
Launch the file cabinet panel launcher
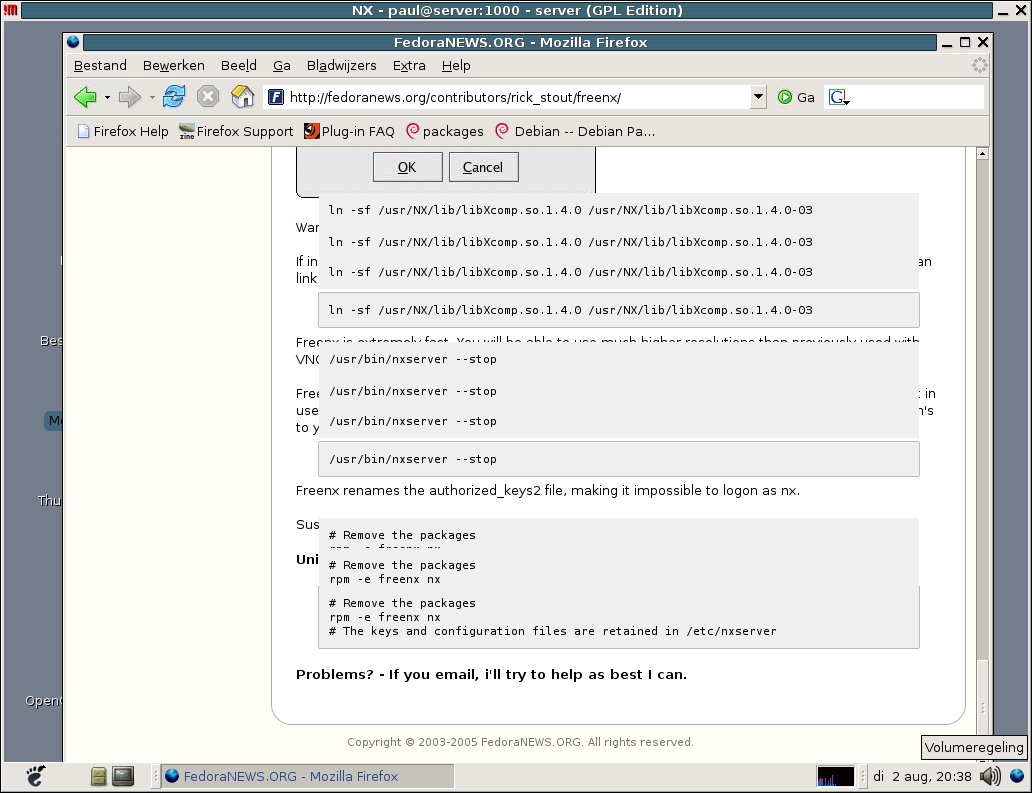(99, 777)
